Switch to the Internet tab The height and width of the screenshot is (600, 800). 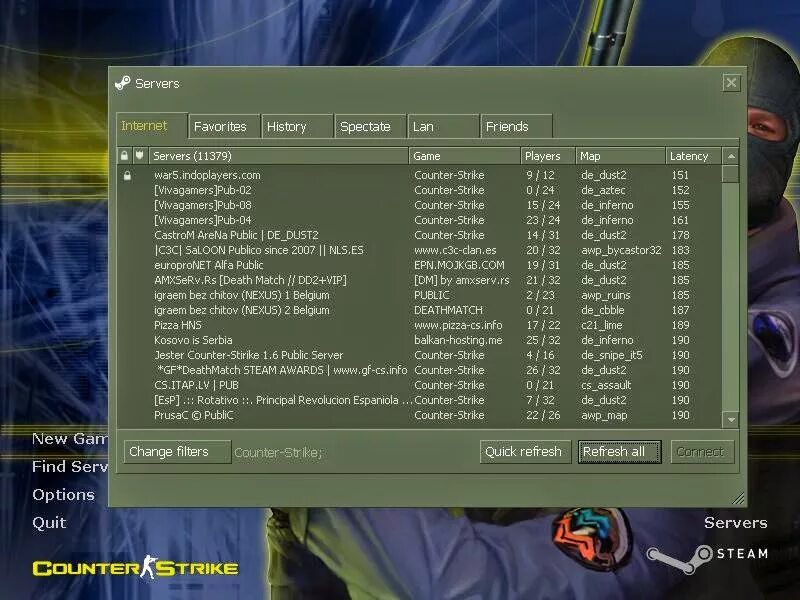point(152,126)
